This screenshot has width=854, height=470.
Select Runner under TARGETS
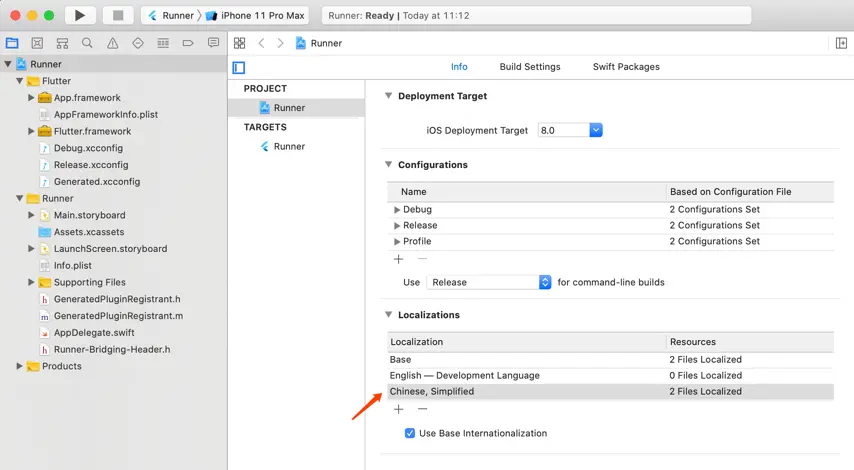tap(296, 147)
